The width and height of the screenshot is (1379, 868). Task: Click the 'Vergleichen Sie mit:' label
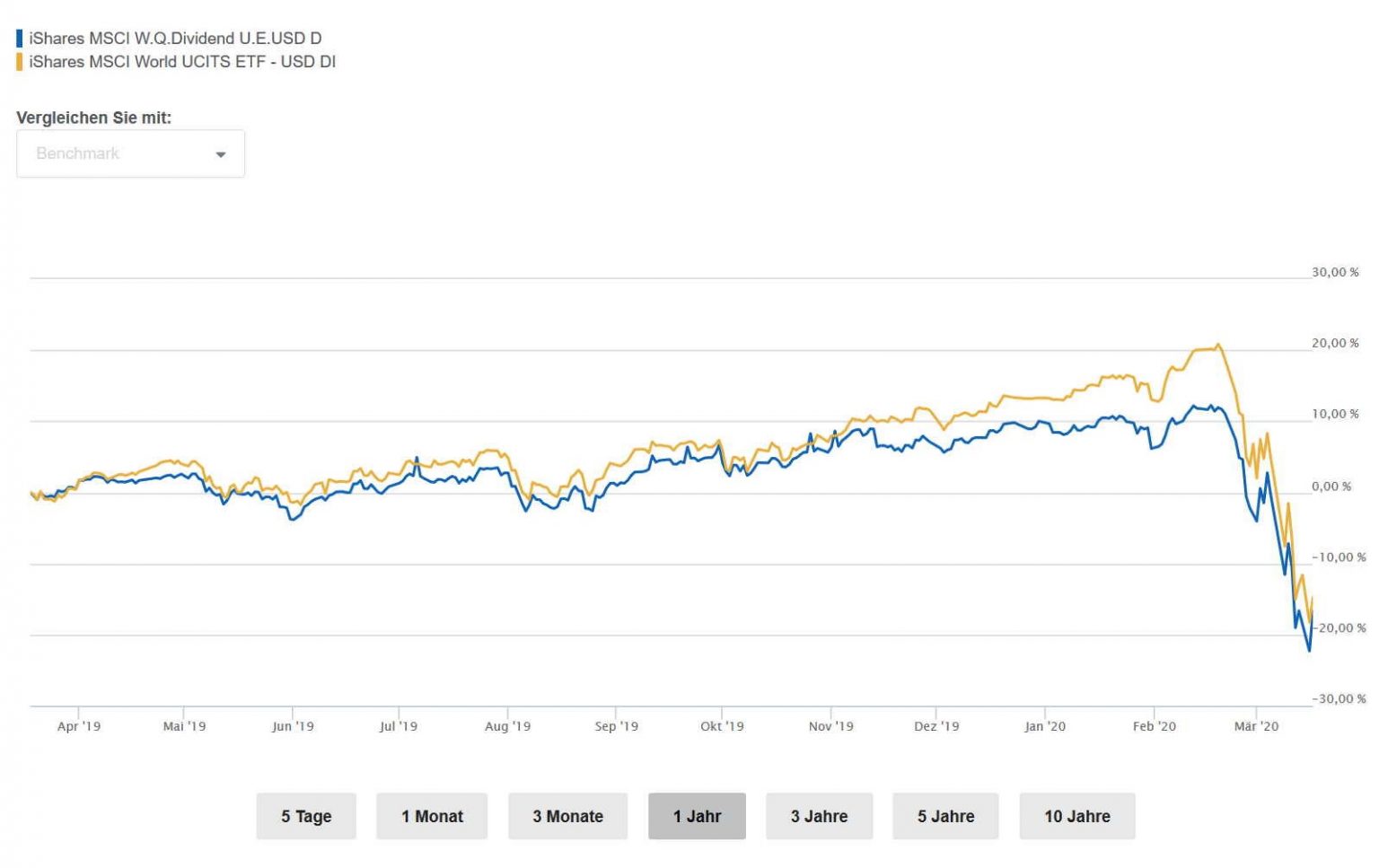[93, 118]
